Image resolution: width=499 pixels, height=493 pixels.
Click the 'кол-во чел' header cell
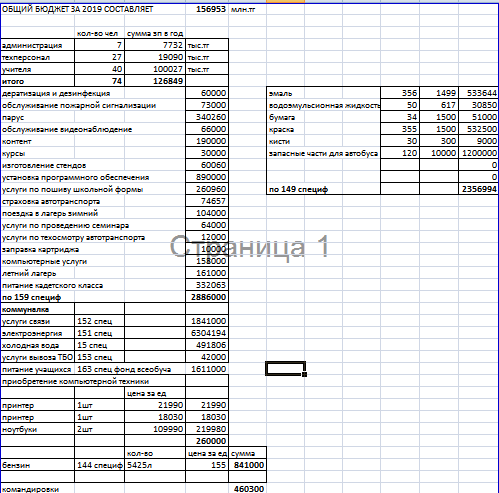click(99, 33)
